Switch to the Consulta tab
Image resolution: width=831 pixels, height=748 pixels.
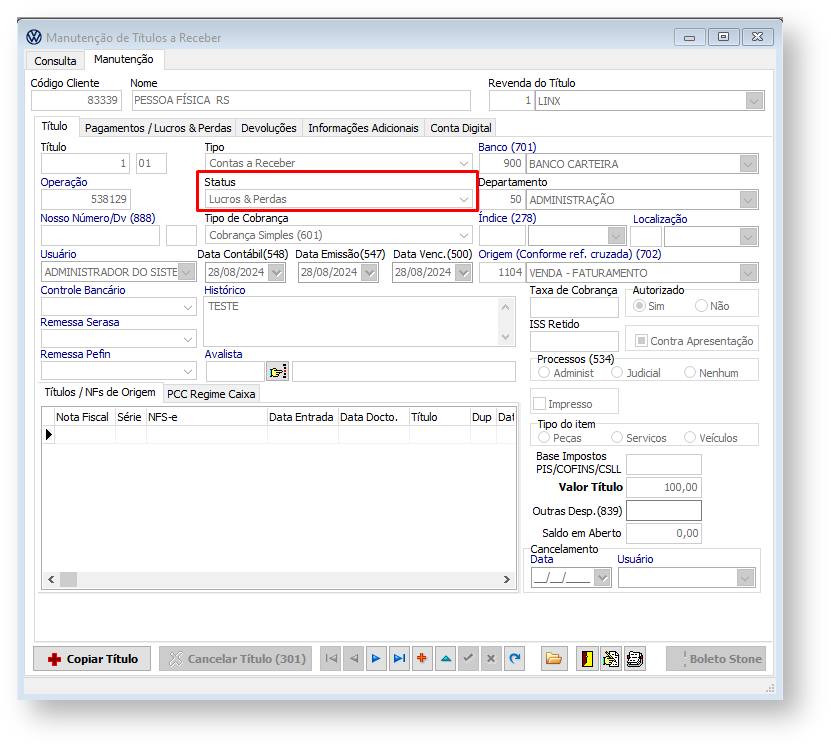coord(55,61)
